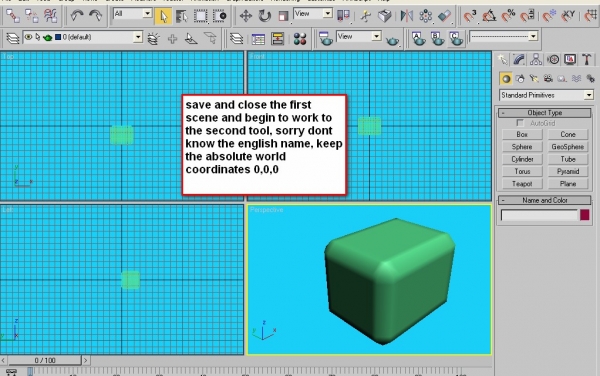Open the Select by Name tool
This screenshot has height=376, width=600.
pos(182,16)
